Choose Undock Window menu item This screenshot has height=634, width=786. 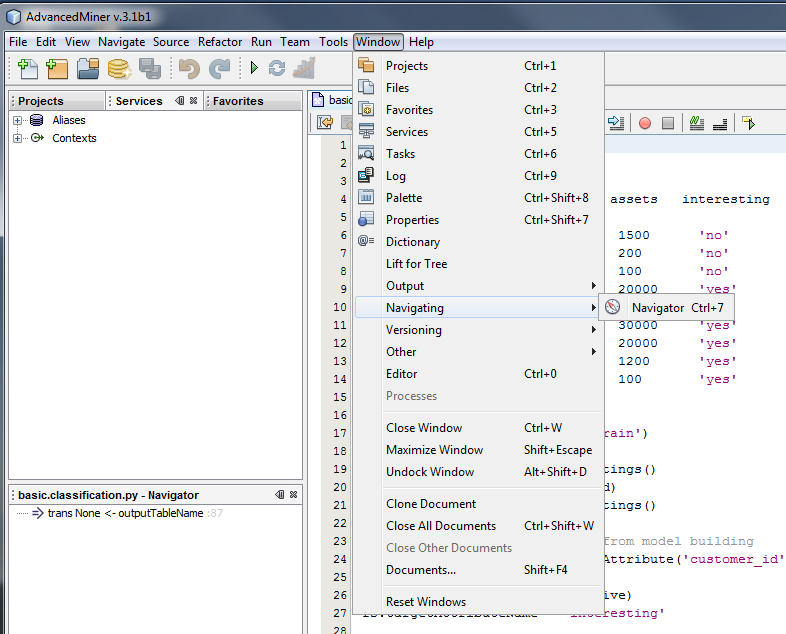(479, 472)
